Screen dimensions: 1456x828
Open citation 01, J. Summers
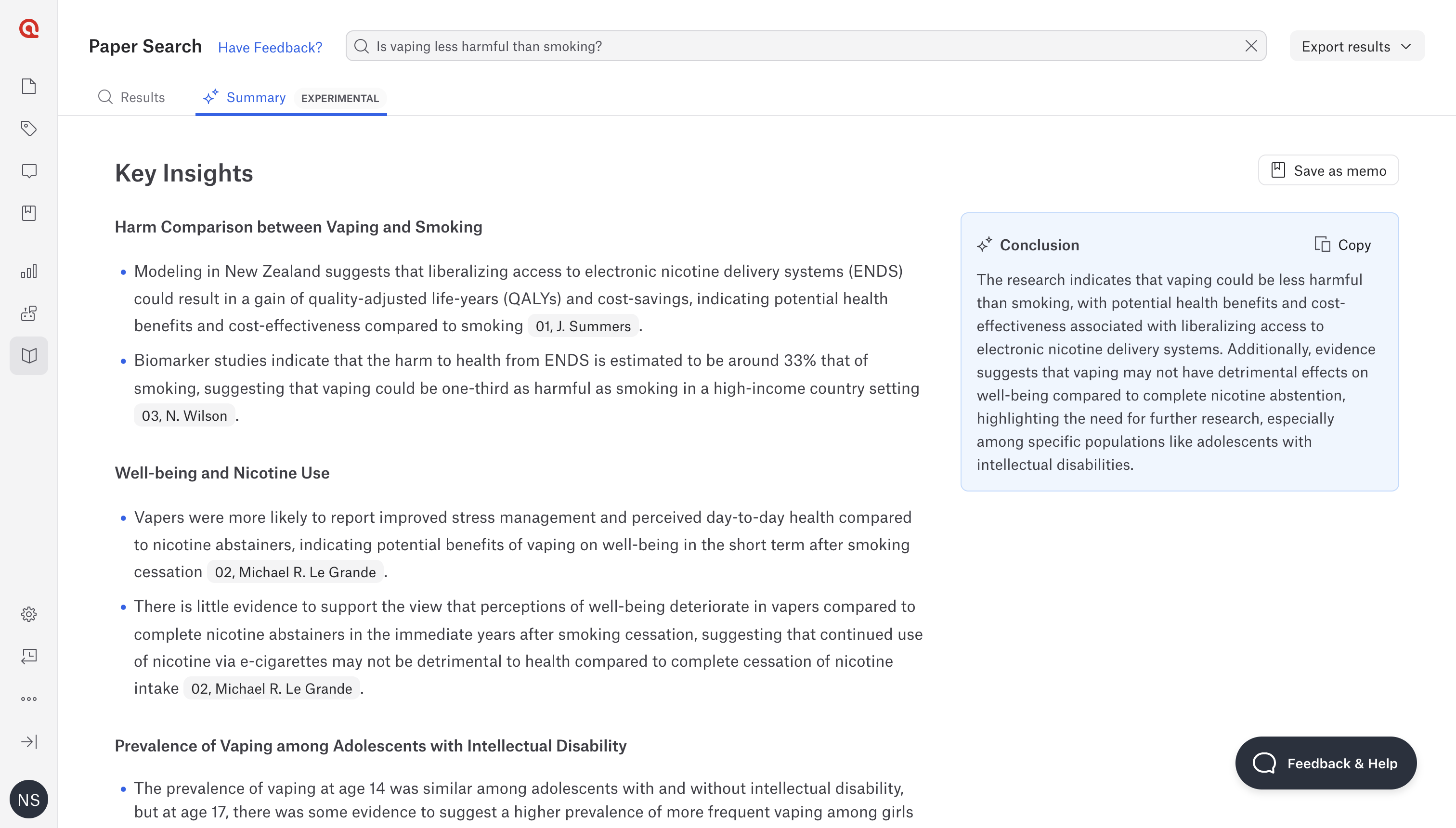point(583,326)
